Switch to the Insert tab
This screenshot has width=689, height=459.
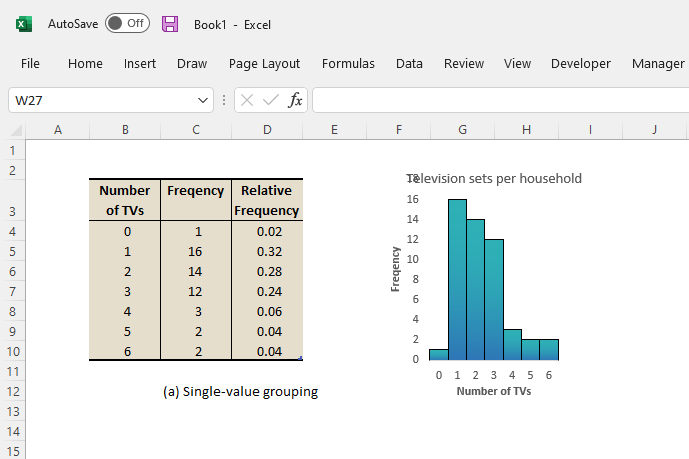pos(140,63)
